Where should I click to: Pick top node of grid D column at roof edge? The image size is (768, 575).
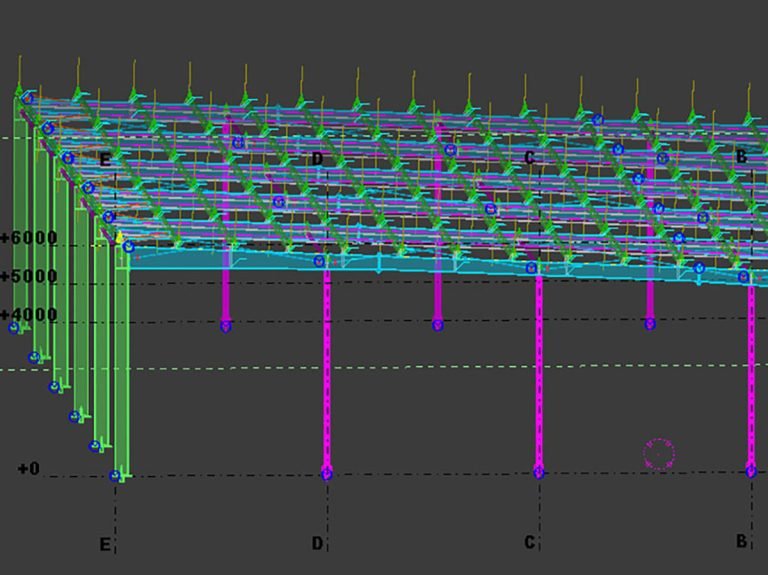click(x=319, y=261)
